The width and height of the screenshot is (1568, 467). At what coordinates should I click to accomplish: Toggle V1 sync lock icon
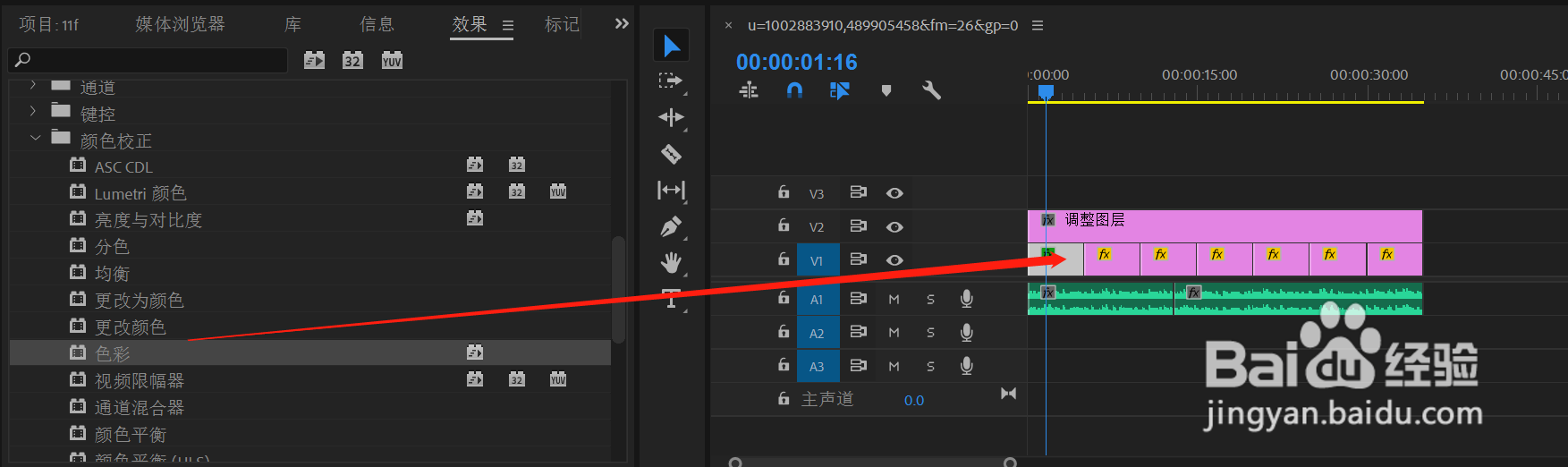point(859,259)
